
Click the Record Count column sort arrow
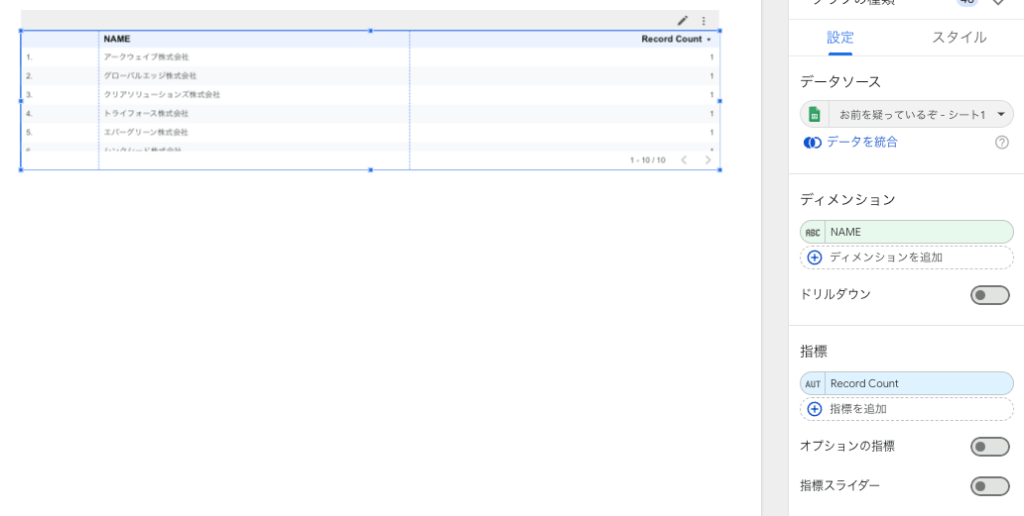pos(709,39)
